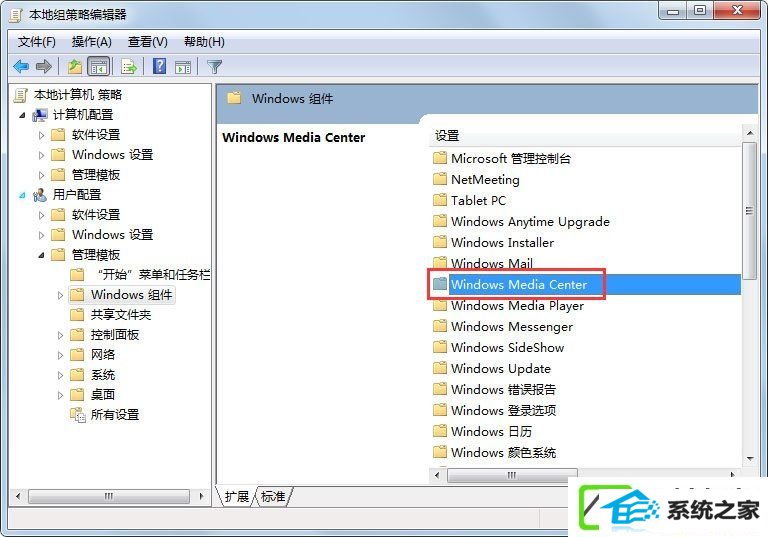Image resolution: width=768 pixels, height=537 pixels.
Task: Expand the 网络 tree node
Action: click(x=60, y=355)
